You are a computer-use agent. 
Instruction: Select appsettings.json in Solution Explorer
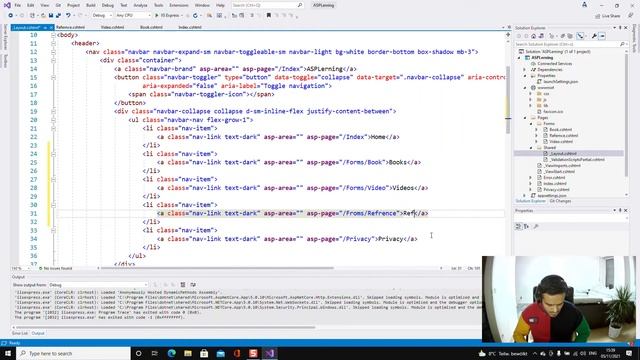pos(551,196)
